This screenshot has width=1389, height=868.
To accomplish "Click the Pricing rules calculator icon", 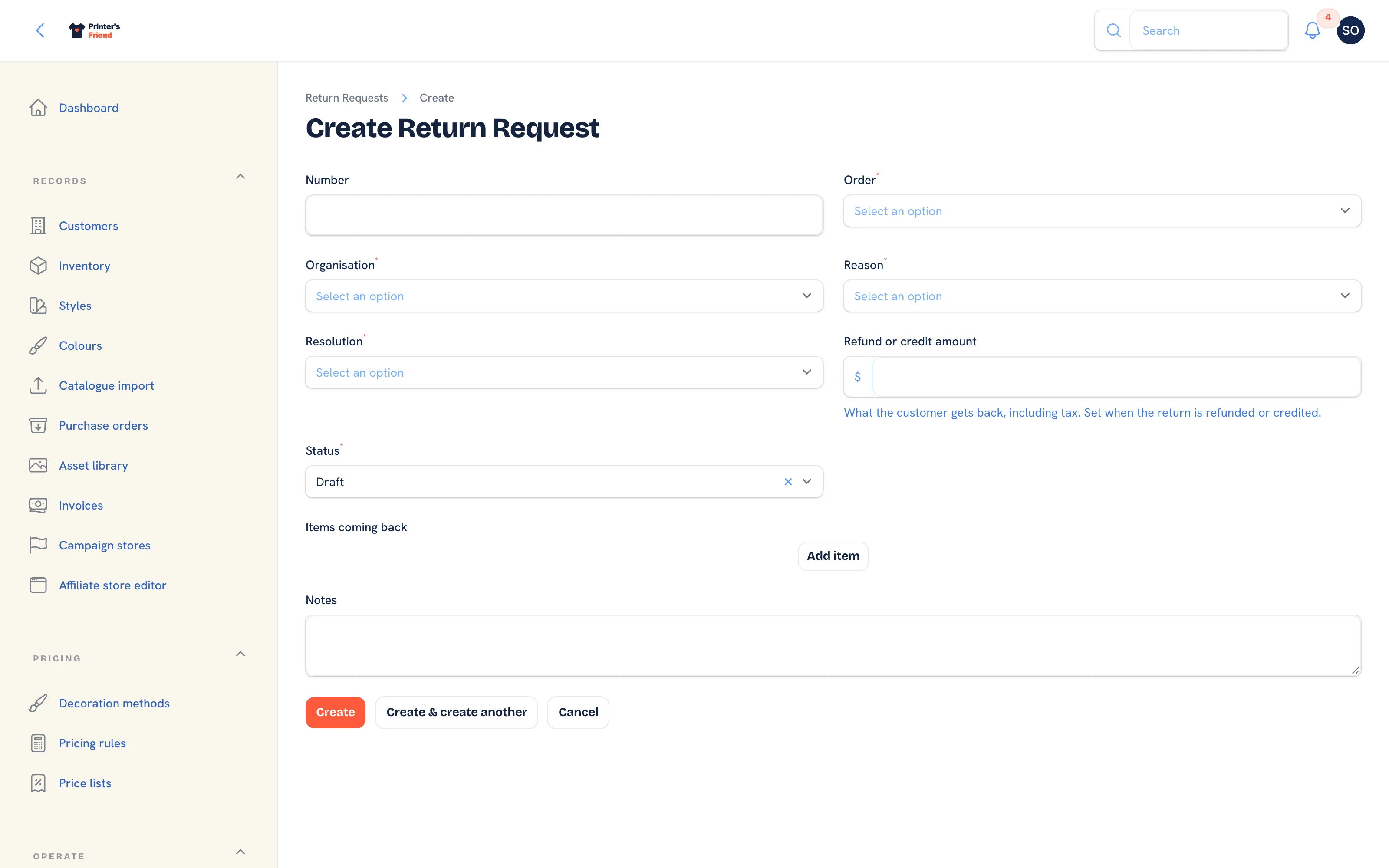I will 38,743.
